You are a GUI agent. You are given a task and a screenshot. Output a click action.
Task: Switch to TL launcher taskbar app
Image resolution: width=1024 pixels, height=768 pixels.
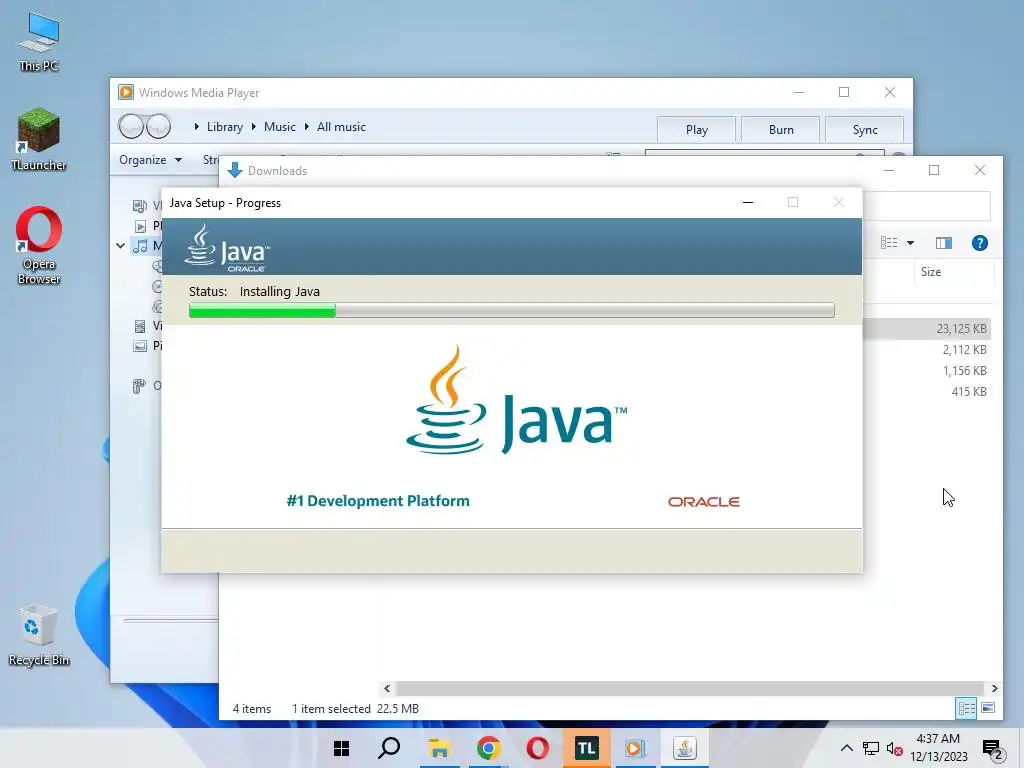tap(586, 748)
